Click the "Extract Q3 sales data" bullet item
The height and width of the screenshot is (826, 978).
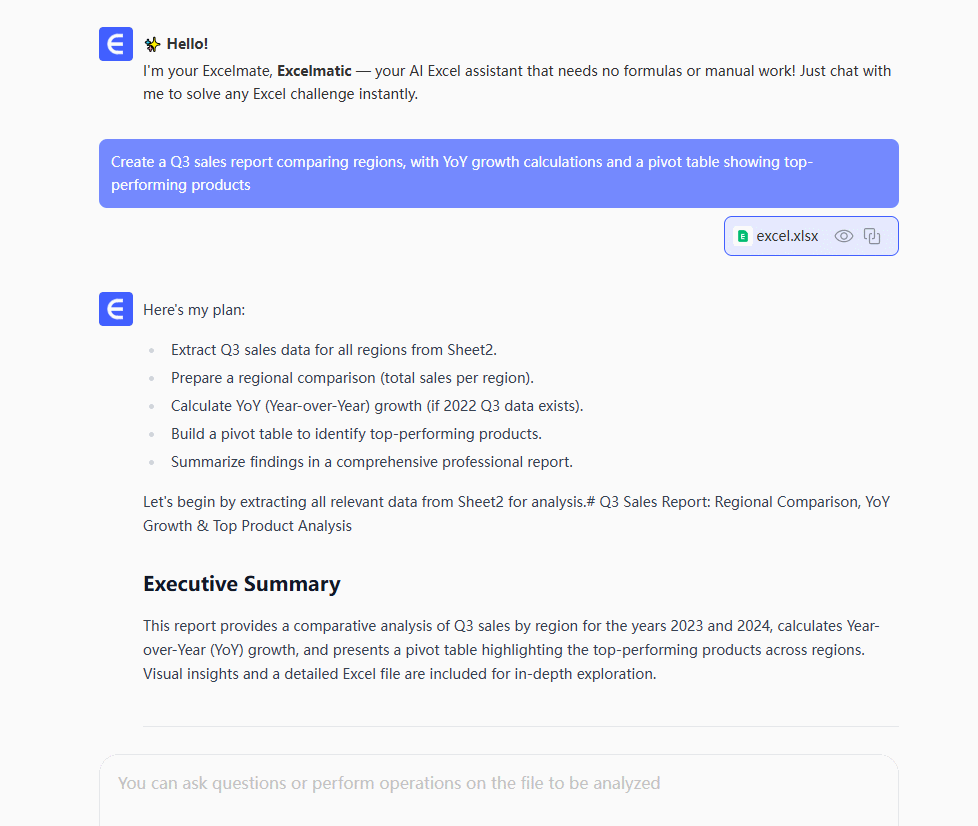click(333, 350)
